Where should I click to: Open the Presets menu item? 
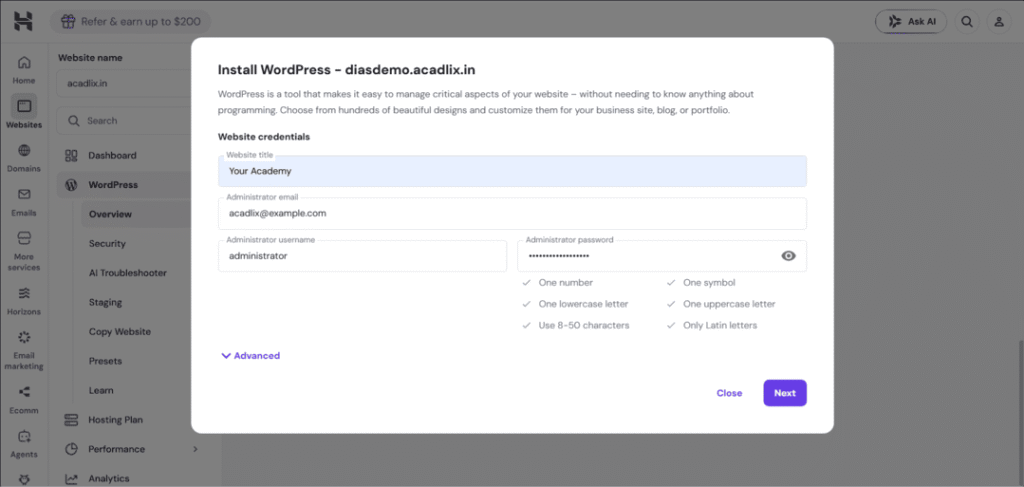[105, 361]
